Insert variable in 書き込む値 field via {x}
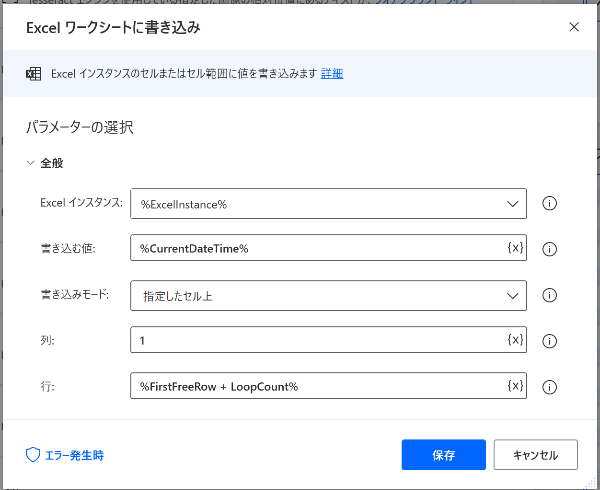 pyautogui.click(x=515, y=248)
